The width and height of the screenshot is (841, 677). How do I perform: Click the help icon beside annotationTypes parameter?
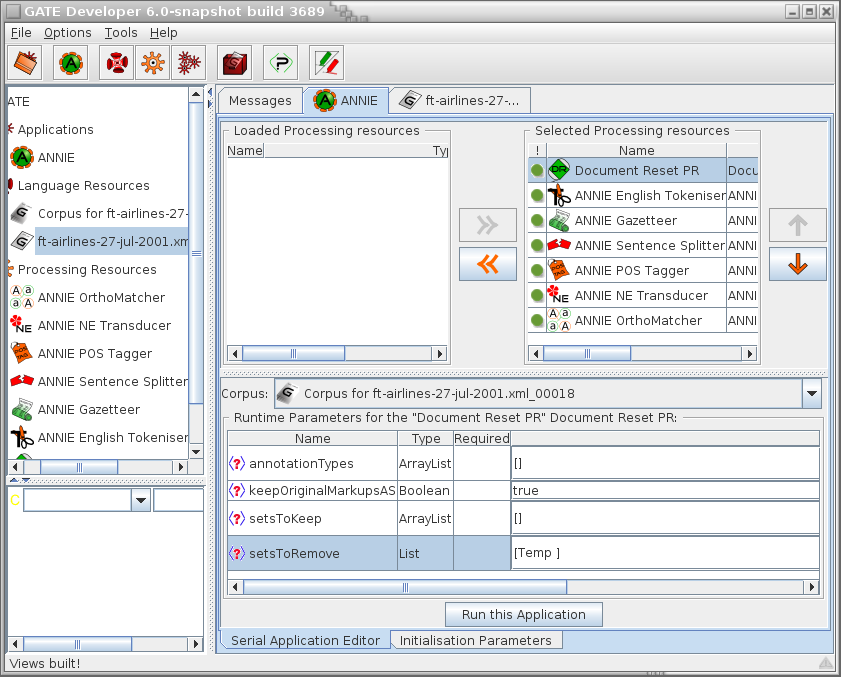tap(237, 463)
